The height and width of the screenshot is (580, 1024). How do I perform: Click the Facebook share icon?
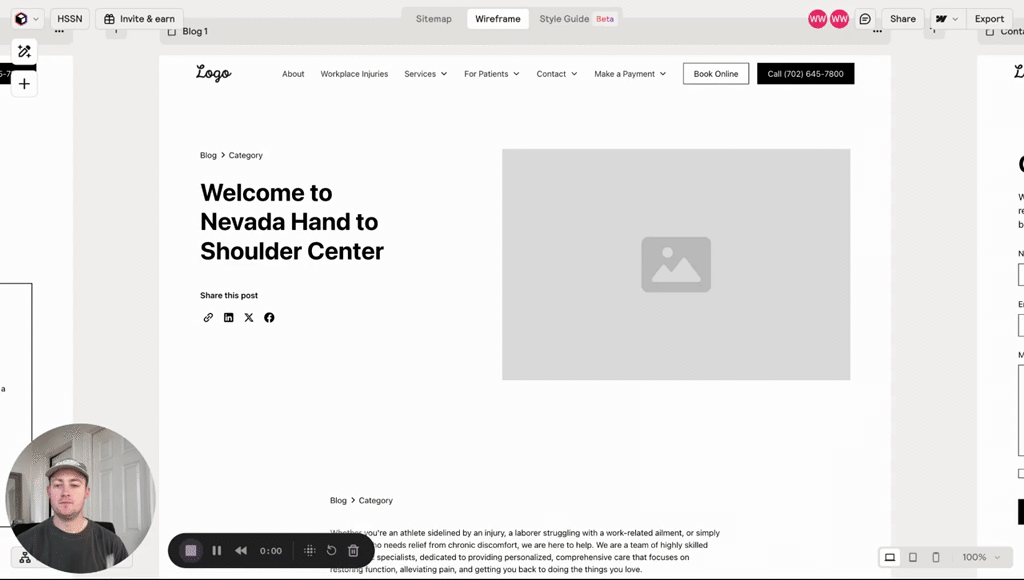tap(269, 318)
